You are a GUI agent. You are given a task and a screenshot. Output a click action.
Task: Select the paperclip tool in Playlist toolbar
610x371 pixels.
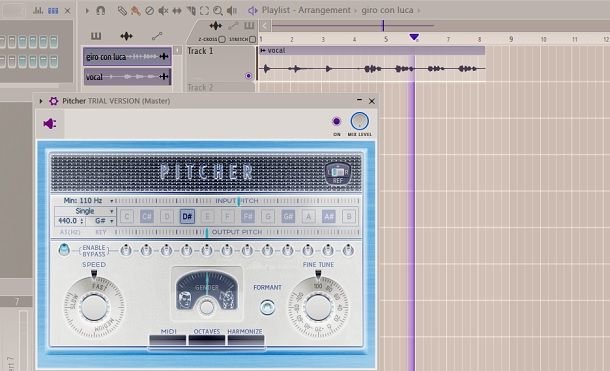[122, 10]
